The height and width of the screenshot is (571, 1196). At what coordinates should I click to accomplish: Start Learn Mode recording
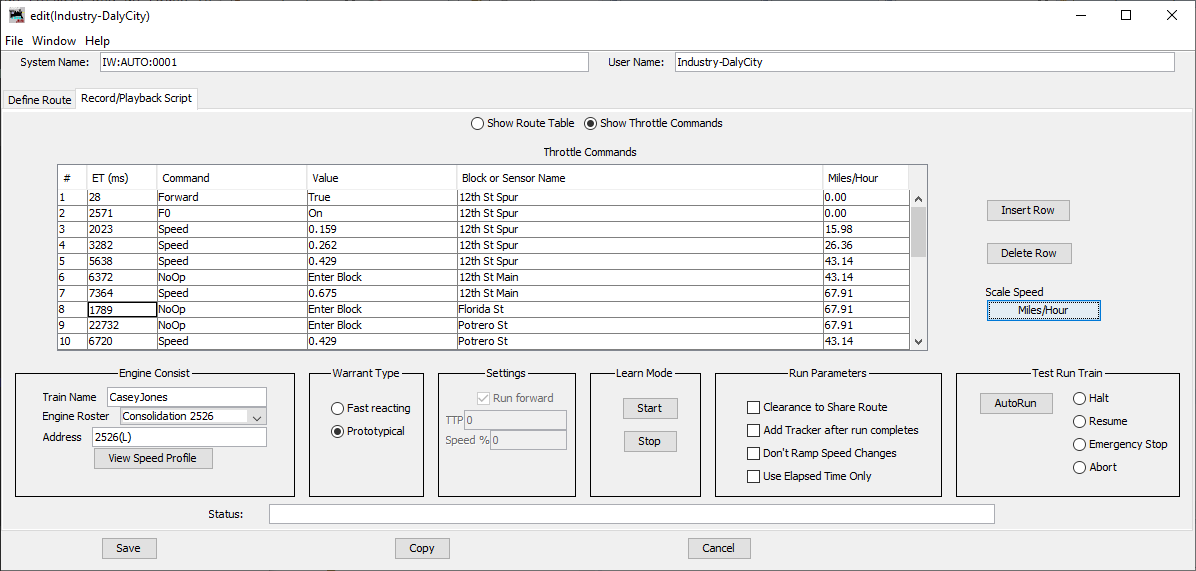pyautogui.click(x=649, y=408)
